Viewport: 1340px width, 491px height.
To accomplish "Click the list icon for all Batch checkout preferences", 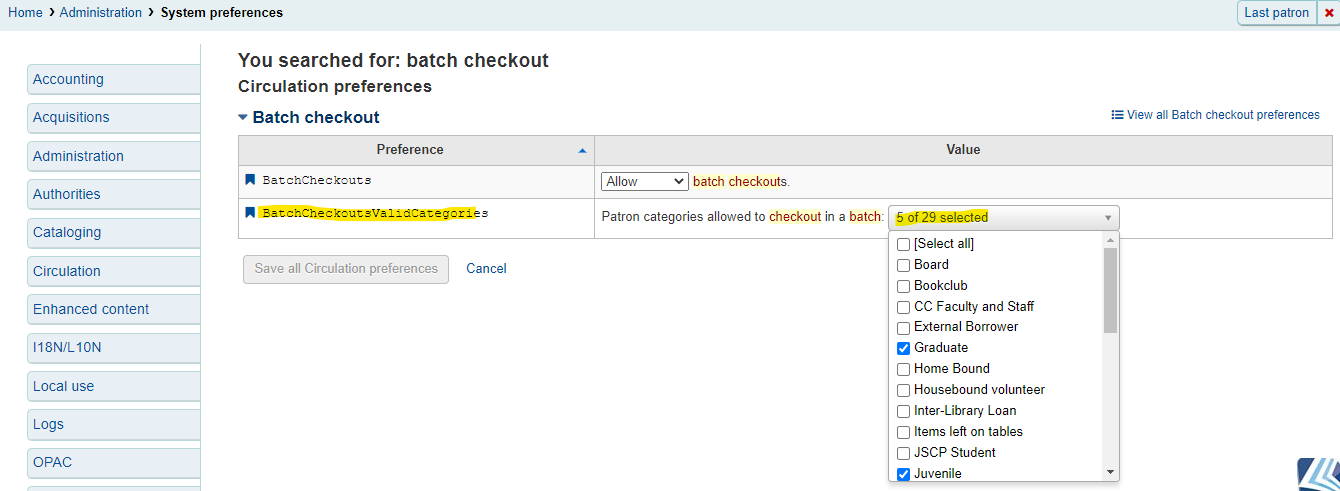I will [x=1117, y=115].
